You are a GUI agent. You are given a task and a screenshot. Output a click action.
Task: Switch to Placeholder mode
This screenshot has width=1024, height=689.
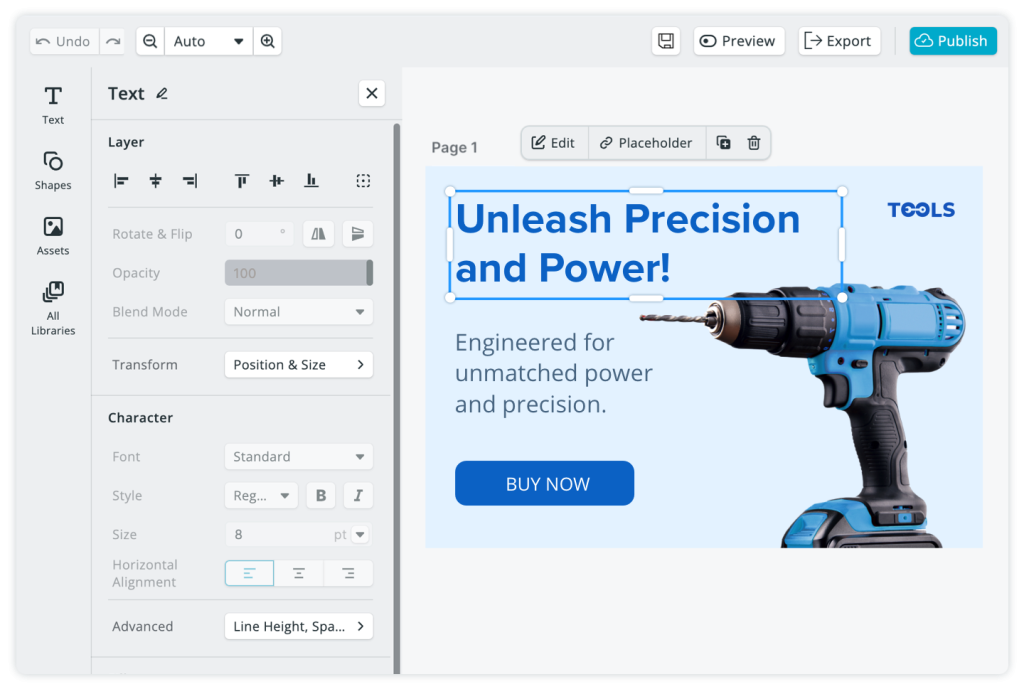(x=646, y=142)
